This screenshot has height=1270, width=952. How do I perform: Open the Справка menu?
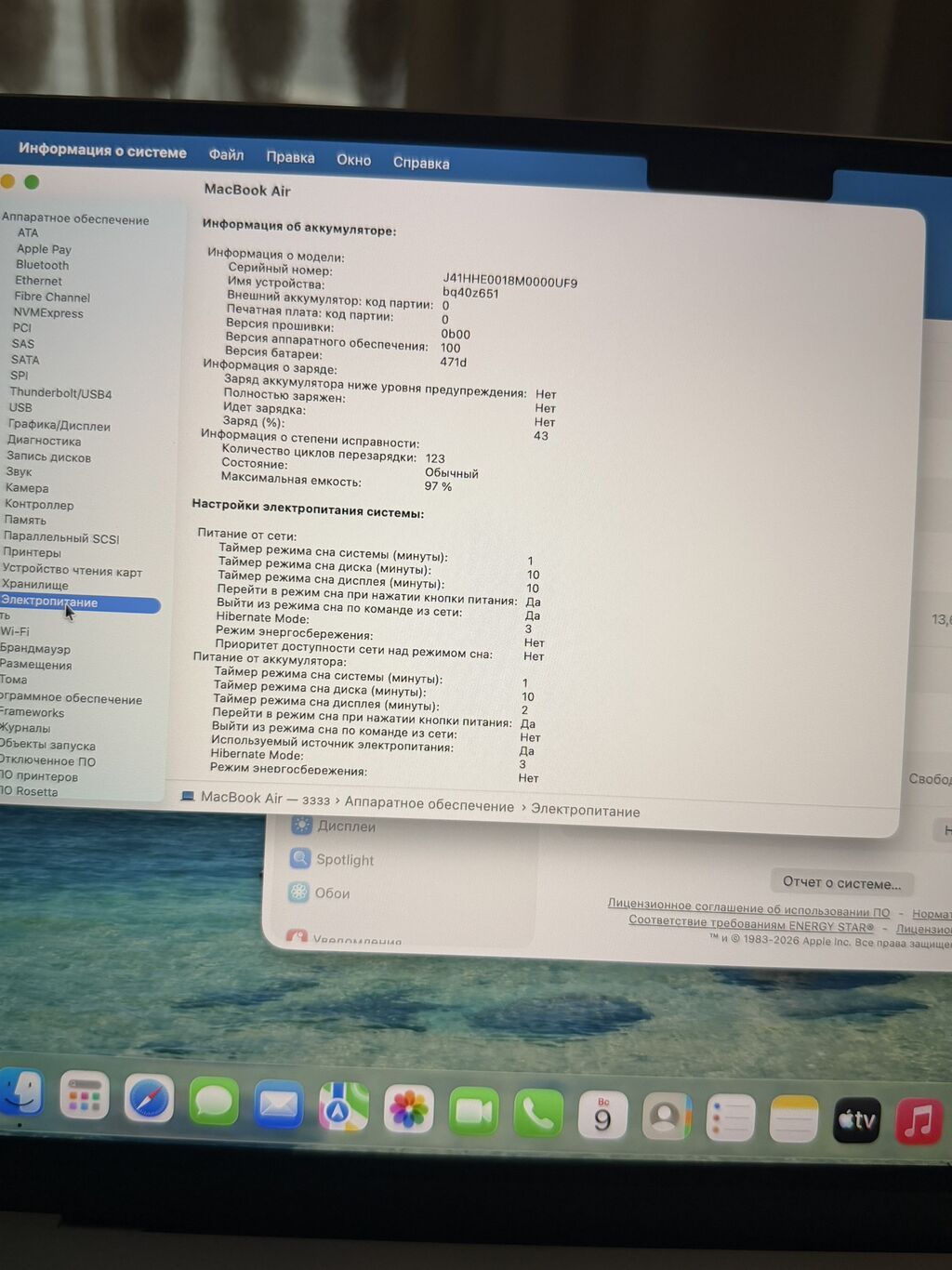coord(421,163)
